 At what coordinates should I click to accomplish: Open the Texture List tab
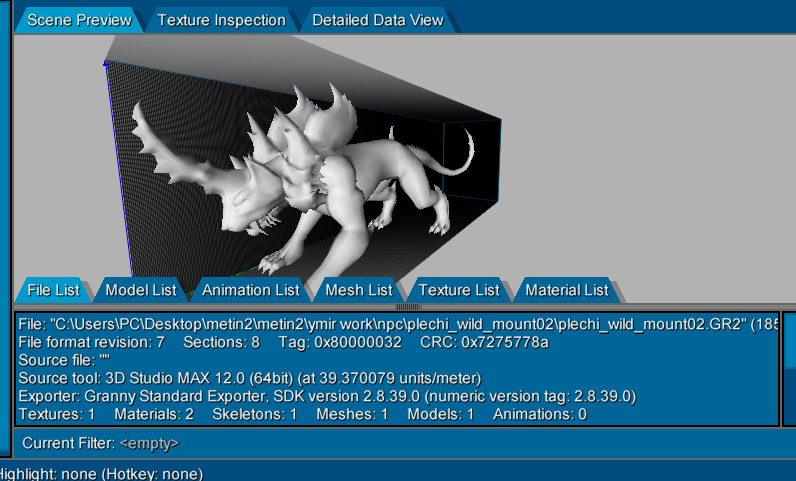(x=459, y=290)
